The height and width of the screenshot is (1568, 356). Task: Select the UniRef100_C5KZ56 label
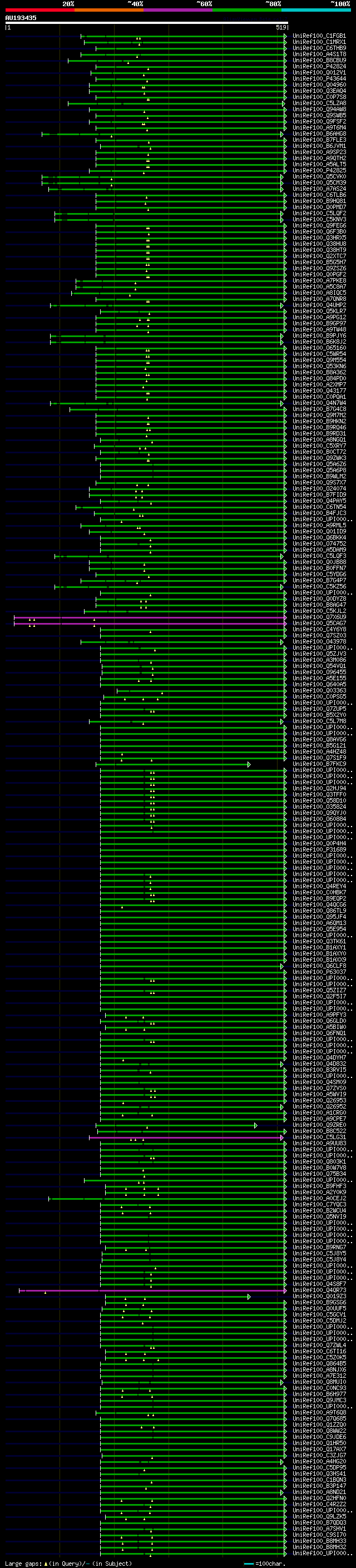(319, 587)
